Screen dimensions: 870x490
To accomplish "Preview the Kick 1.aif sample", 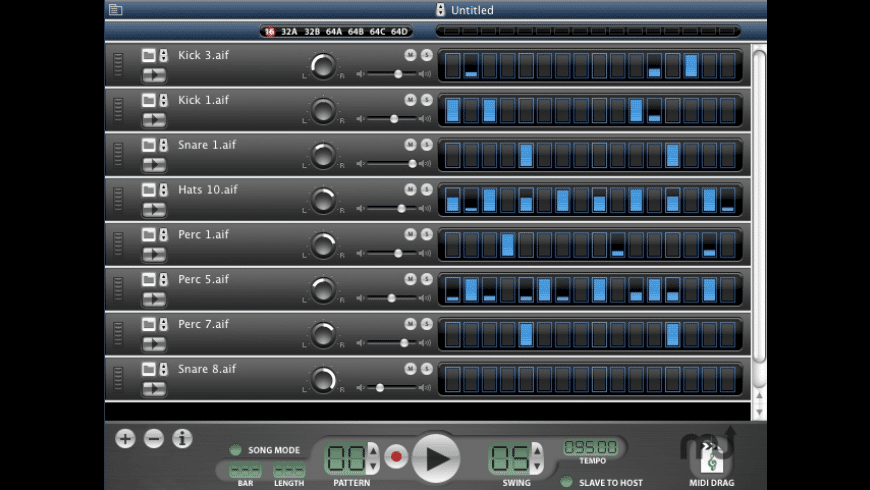I will [154, 120].
